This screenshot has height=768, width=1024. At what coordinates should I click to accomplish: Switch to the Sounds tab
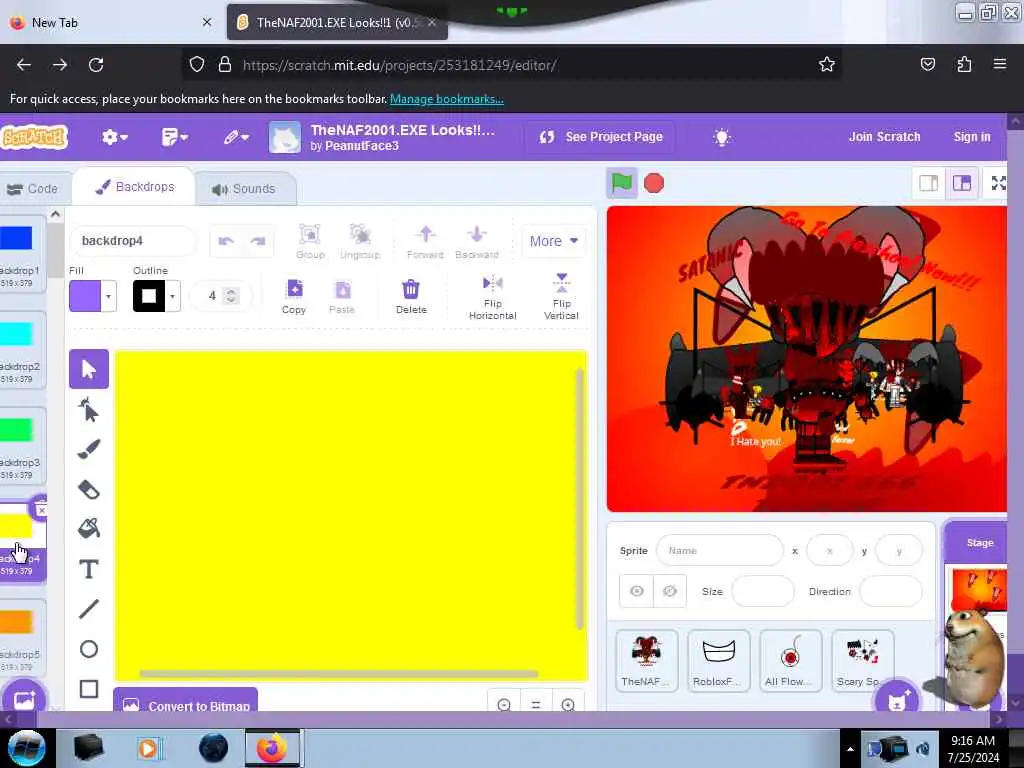pyautogui.click(x=244, y=189)
